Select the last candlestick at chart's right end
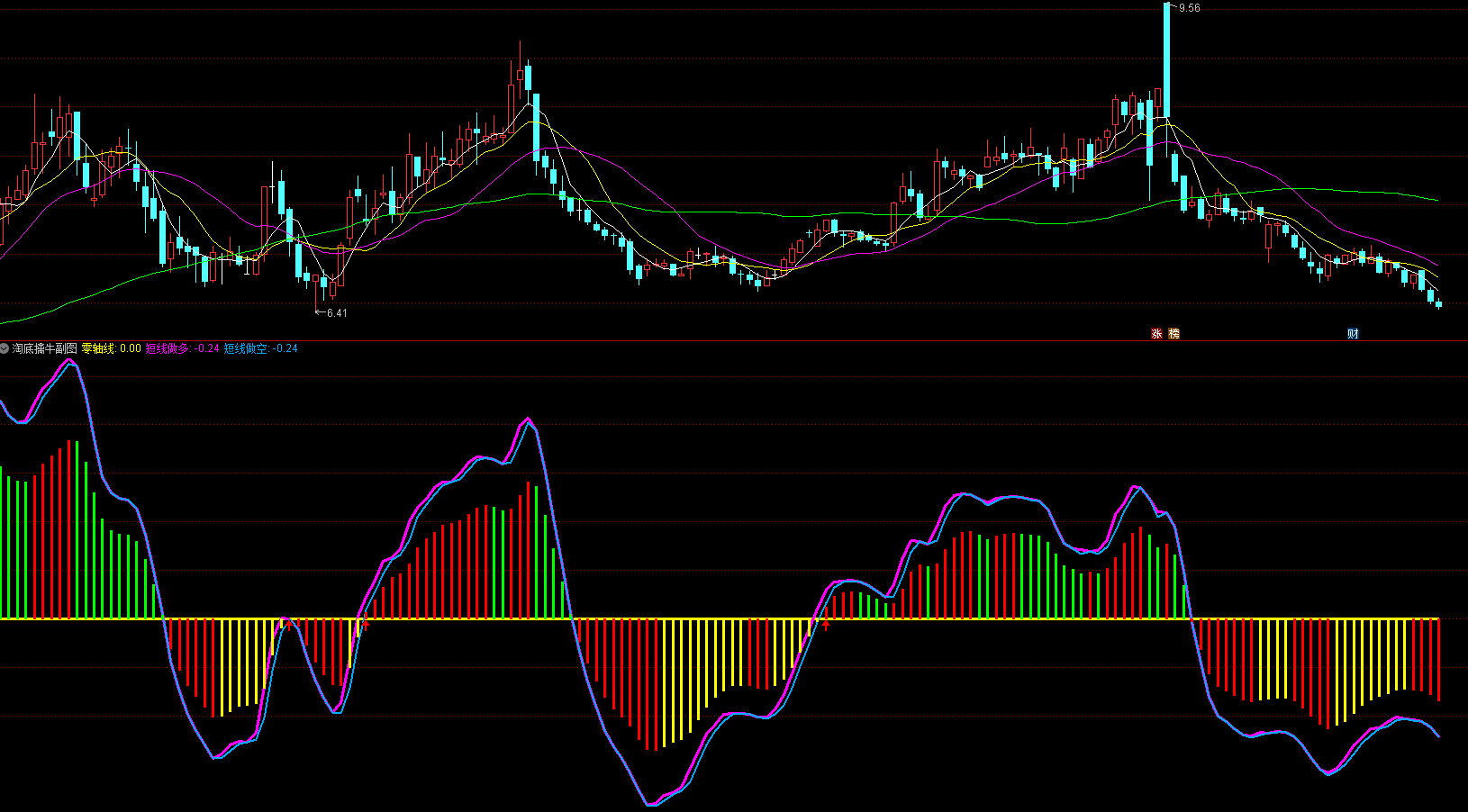1468x812 pixels. pos(1438,304)
